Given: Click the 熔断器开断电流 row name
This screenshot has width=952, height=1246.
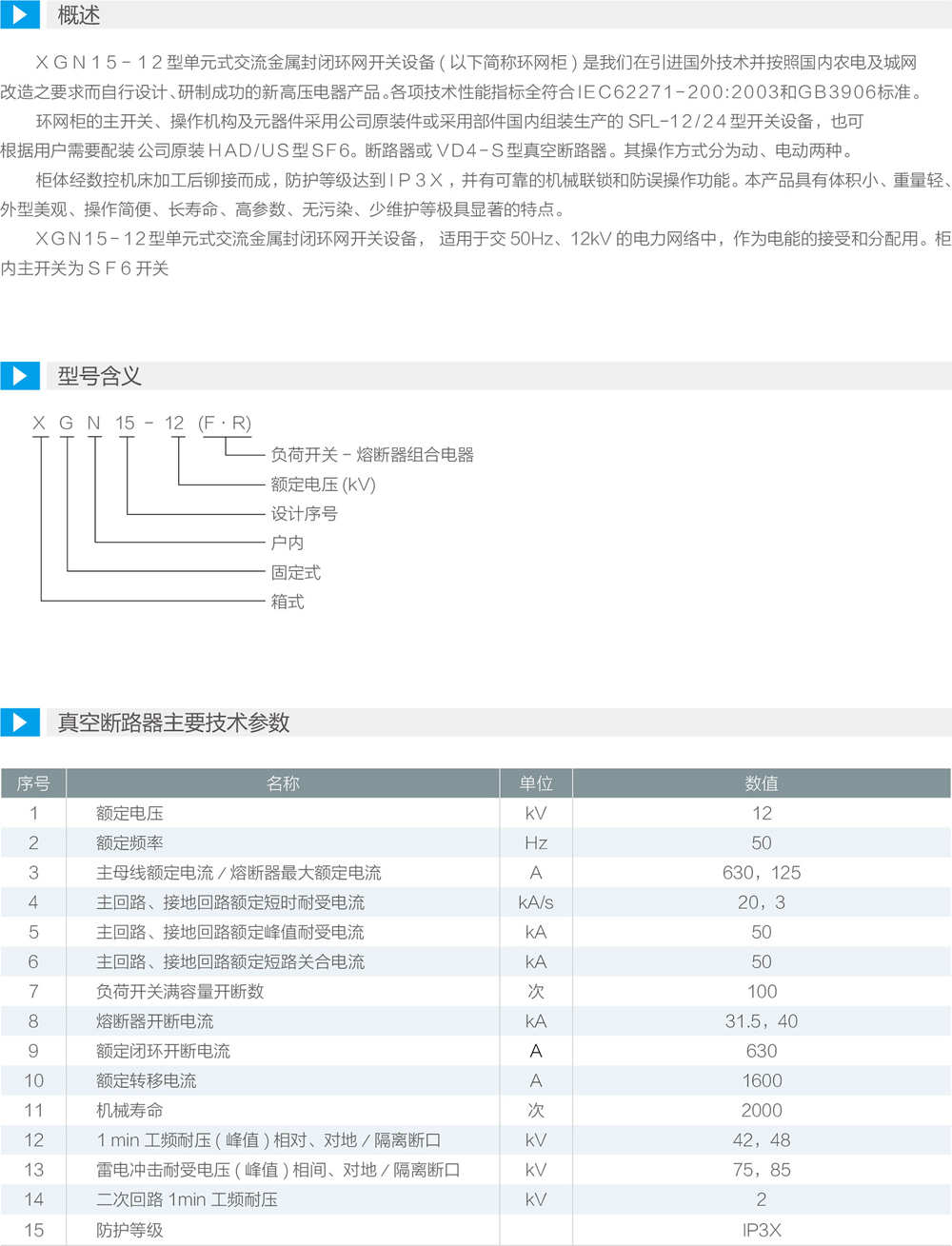Looking at the screenshot, I should (x=154, y=1021).
